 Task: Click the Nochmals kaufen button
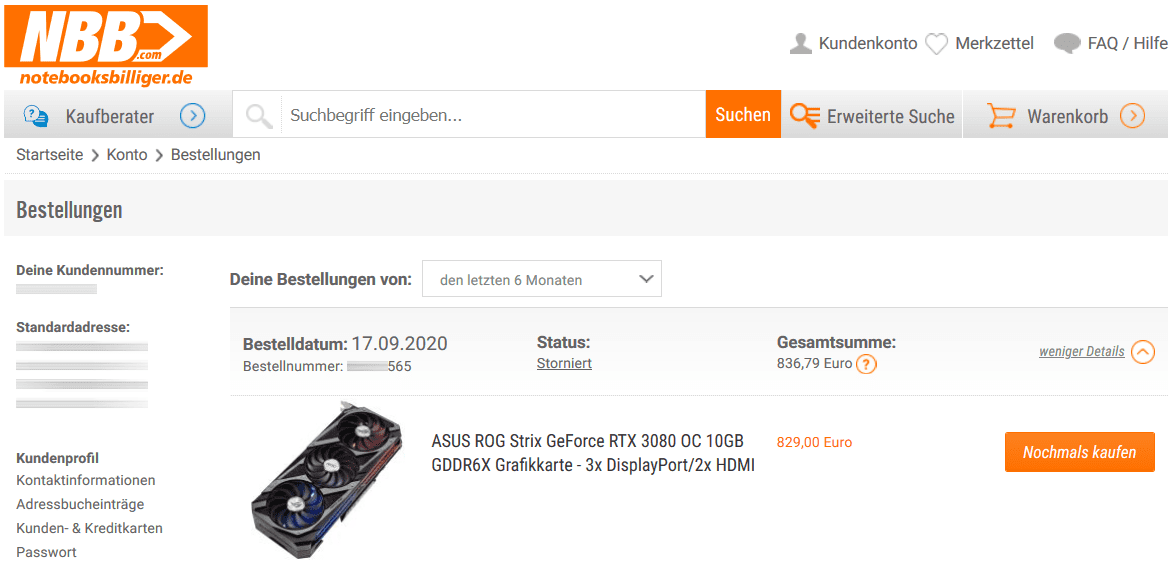pyautogui.click(x=1079, y=452)
